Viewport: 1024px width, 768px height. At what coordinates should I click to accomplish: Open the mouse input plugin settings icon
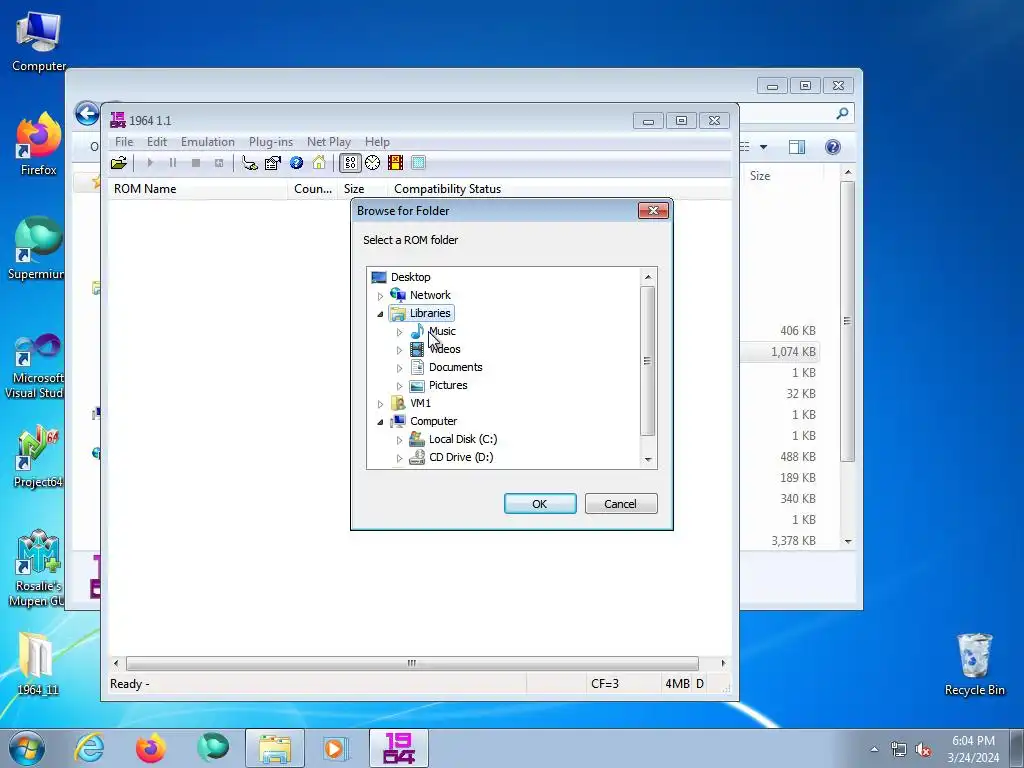249,163
